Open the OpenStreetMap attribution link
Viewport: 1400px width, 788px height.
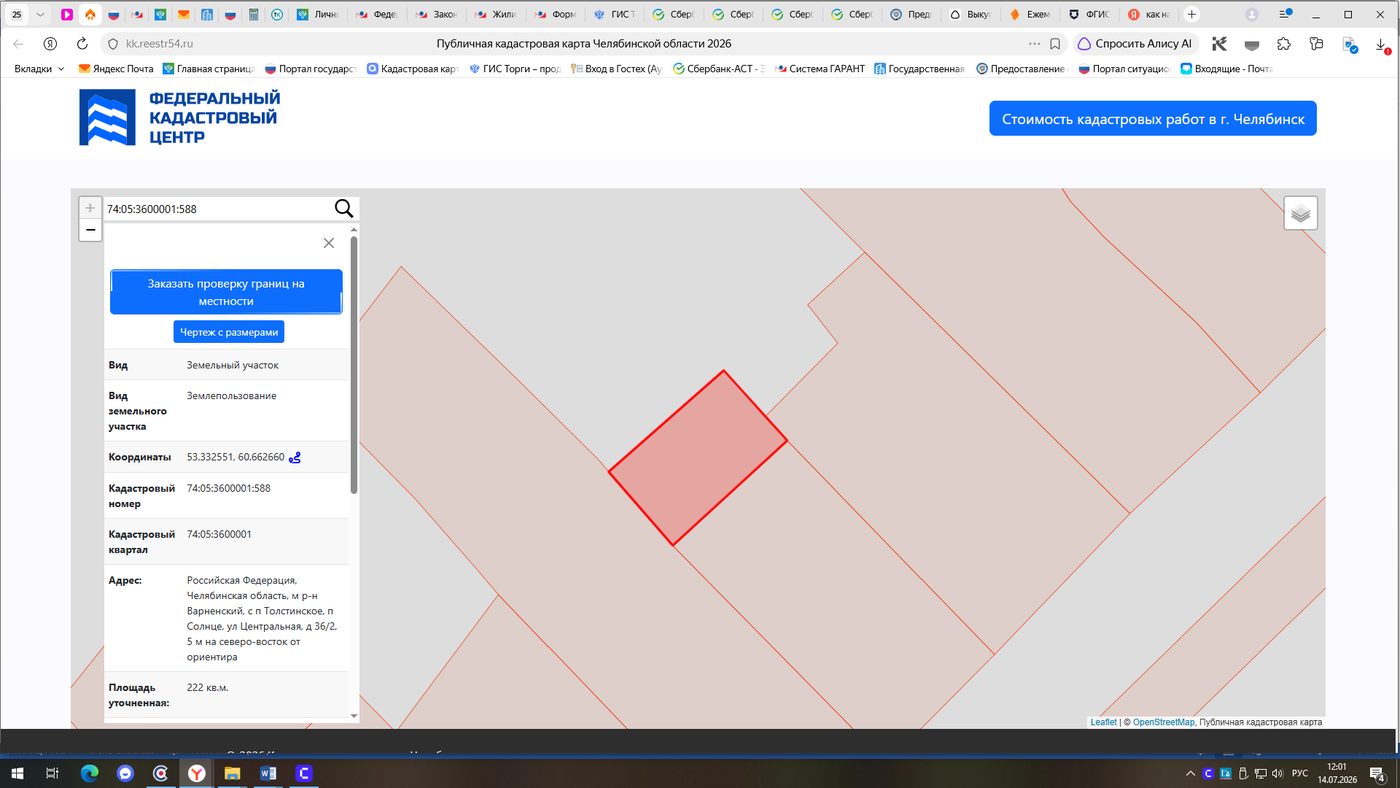(x=1163, y=722)
